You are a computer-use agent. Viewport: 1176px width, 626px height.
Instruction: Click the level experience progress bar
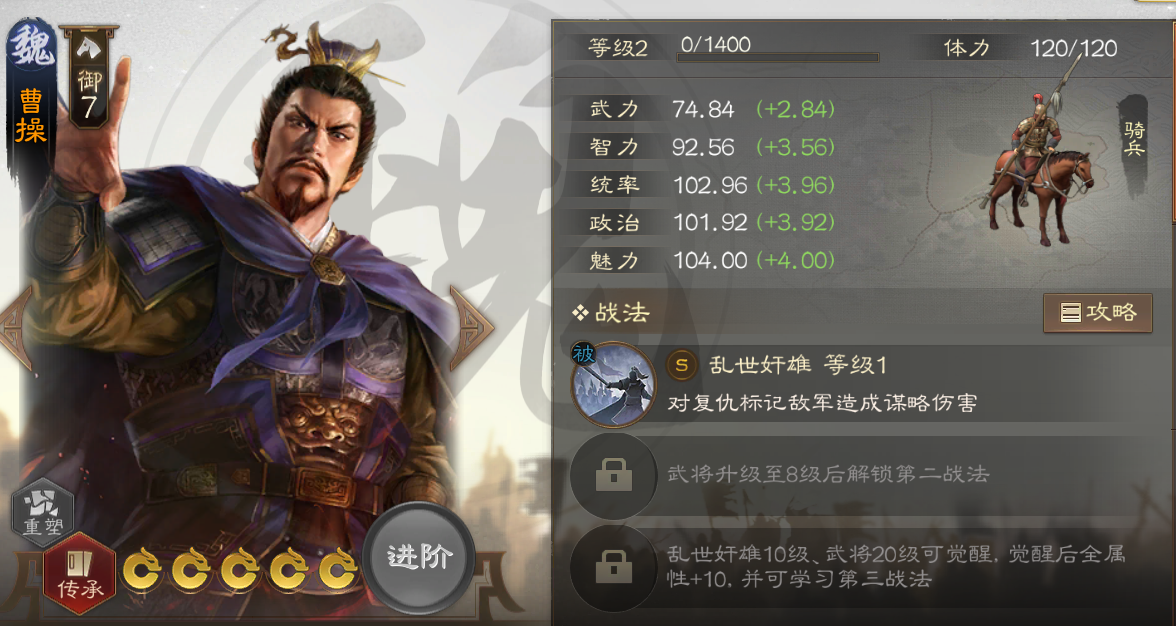pyautogui.click(x=778, y=57)
